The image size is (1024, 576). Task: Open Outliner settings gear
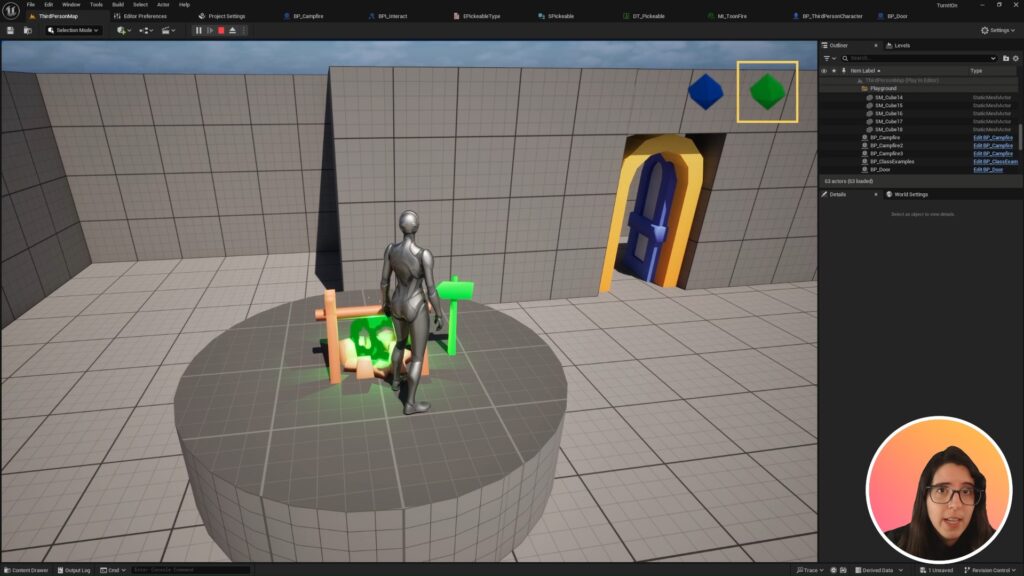(1016, 58)
